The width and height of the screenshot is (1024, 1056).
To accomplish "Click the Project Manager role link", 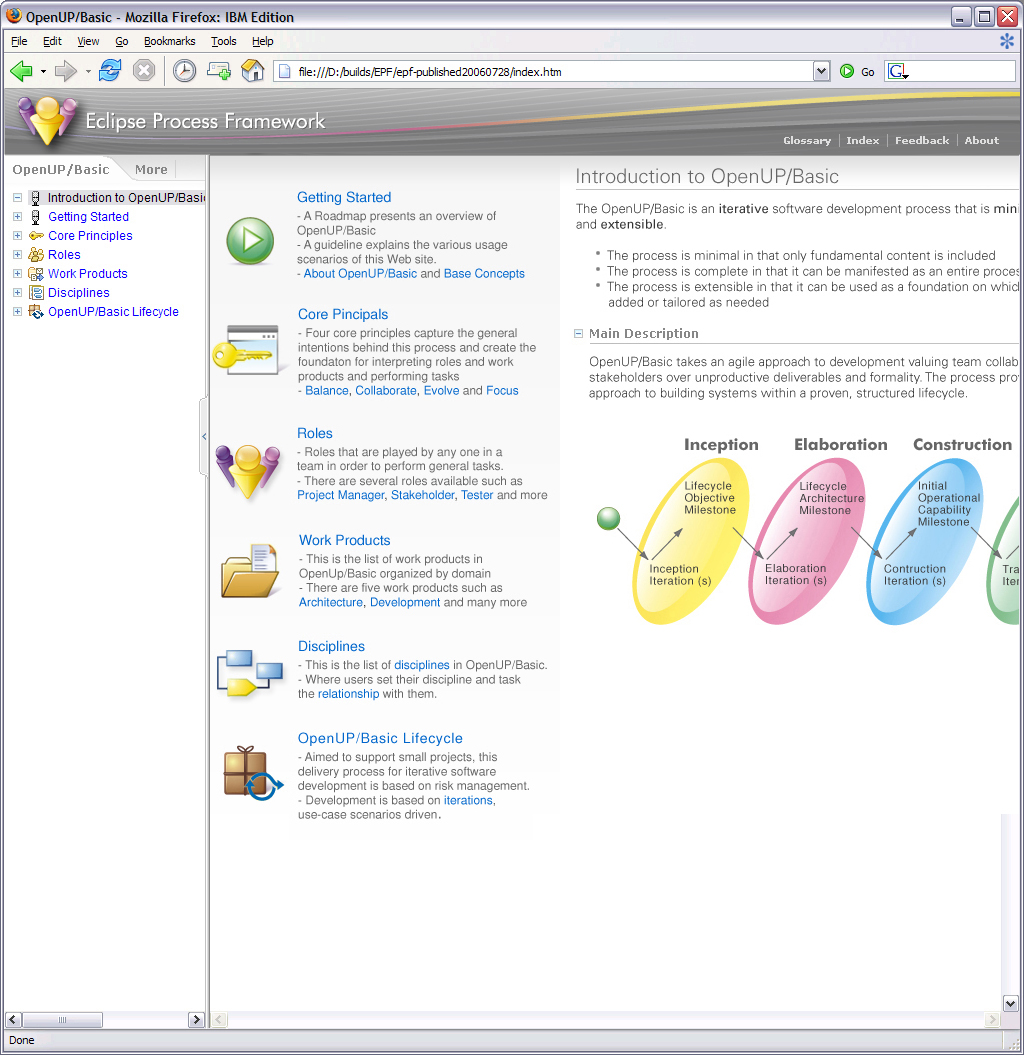I will coord(340,495).
